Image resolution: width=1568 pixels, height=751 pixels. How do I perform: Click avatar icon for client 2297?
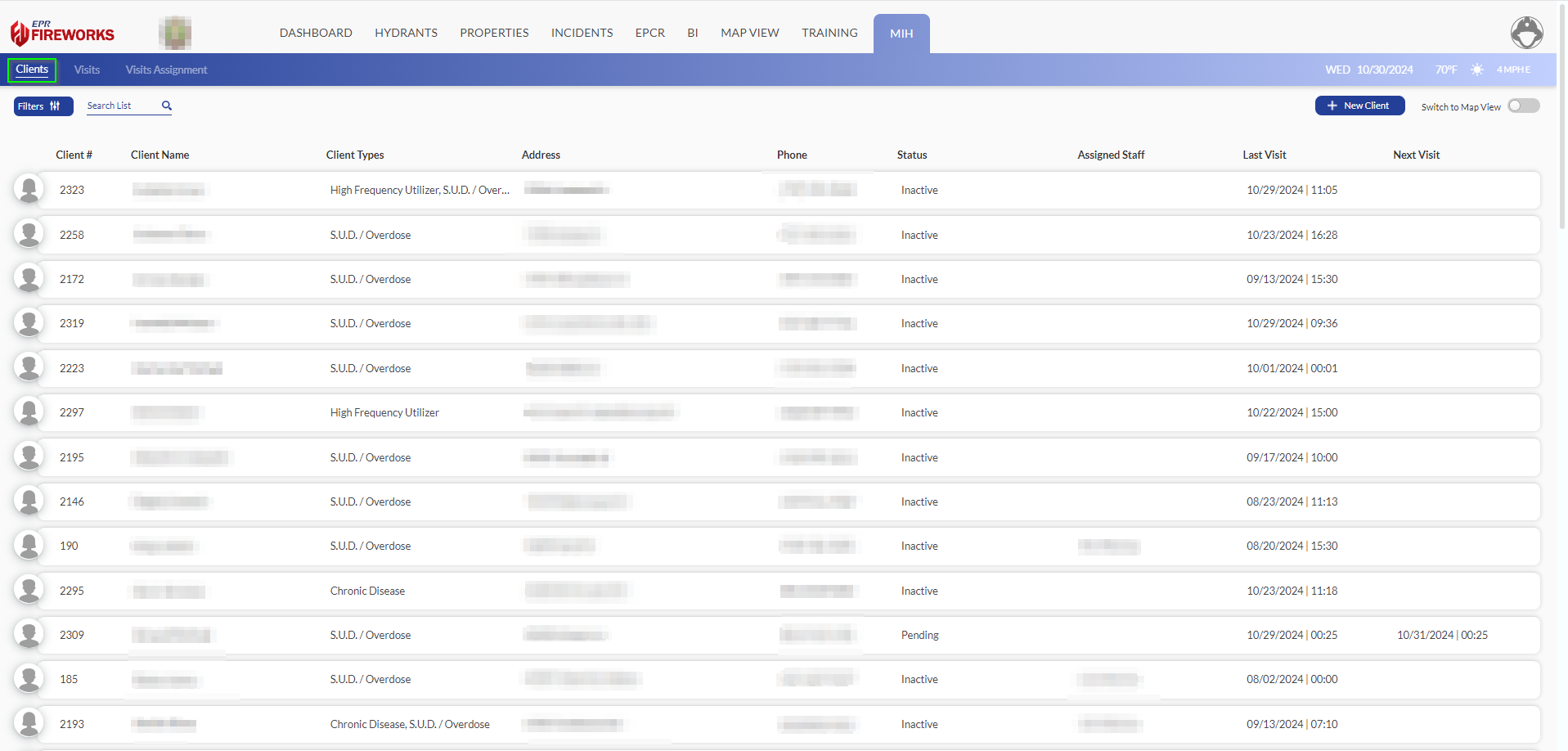(29, 411)
